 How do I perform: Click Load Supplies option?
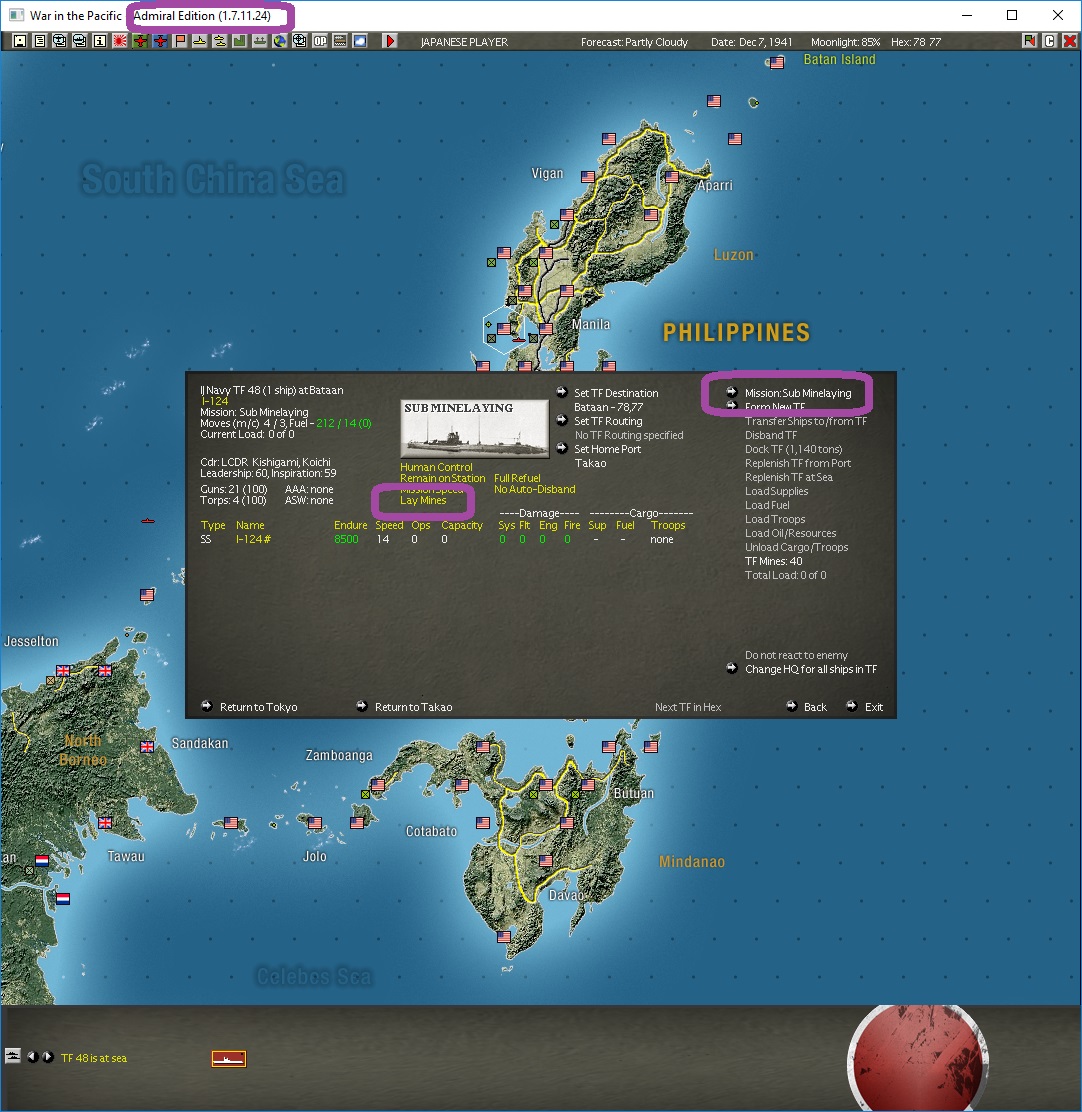776,491
